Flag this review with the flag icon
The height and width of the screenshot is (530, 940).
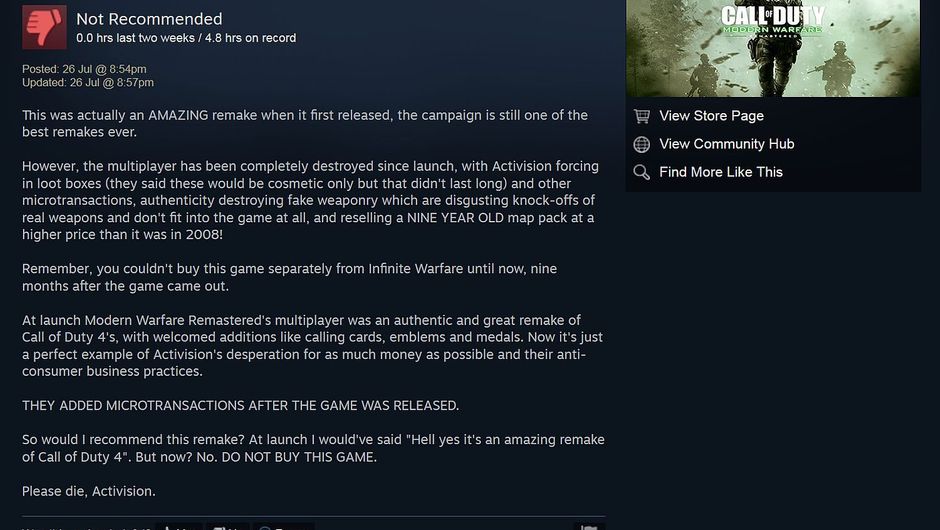[589, 527]
